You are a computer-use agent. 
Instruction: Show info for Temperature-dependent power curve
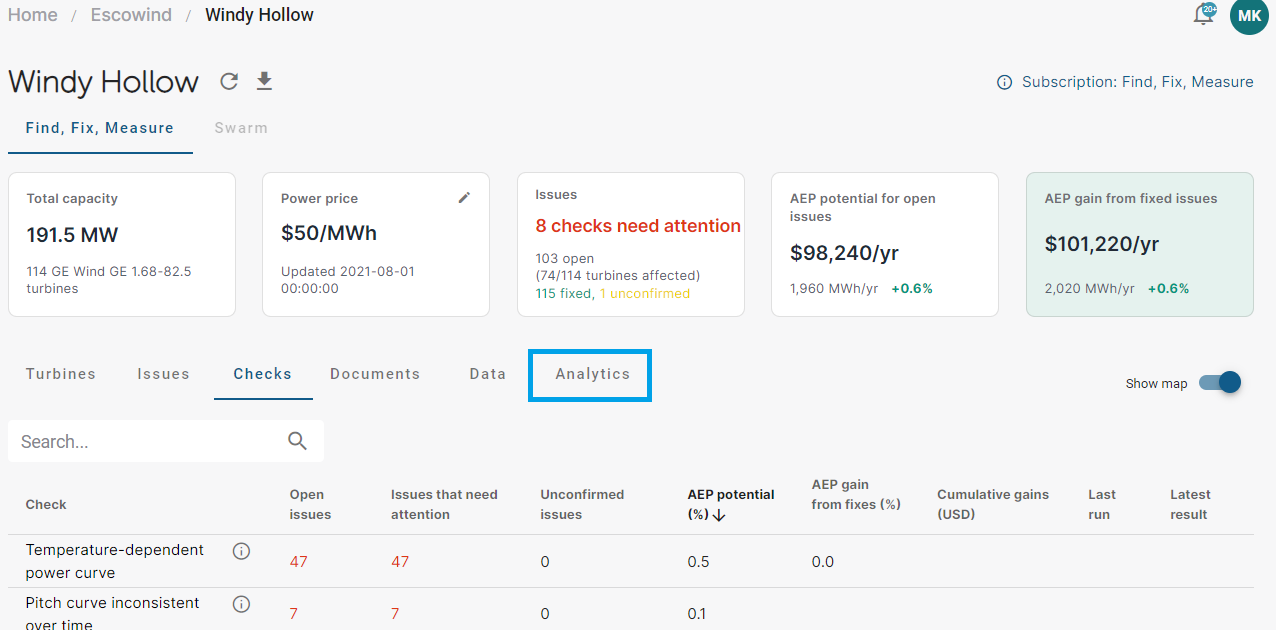coord(241,551)
